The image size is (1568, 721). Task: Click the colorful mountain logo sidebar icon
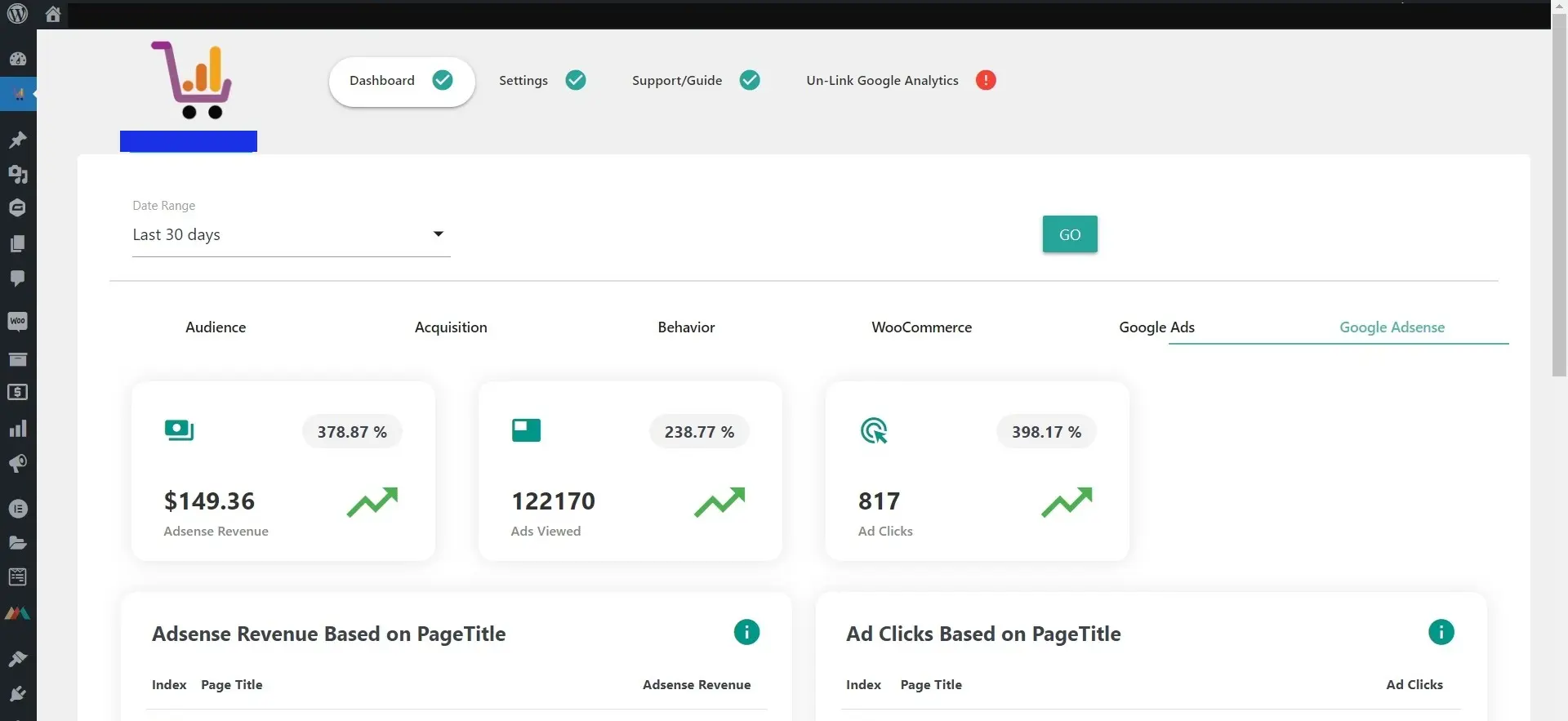coord(18,613)
